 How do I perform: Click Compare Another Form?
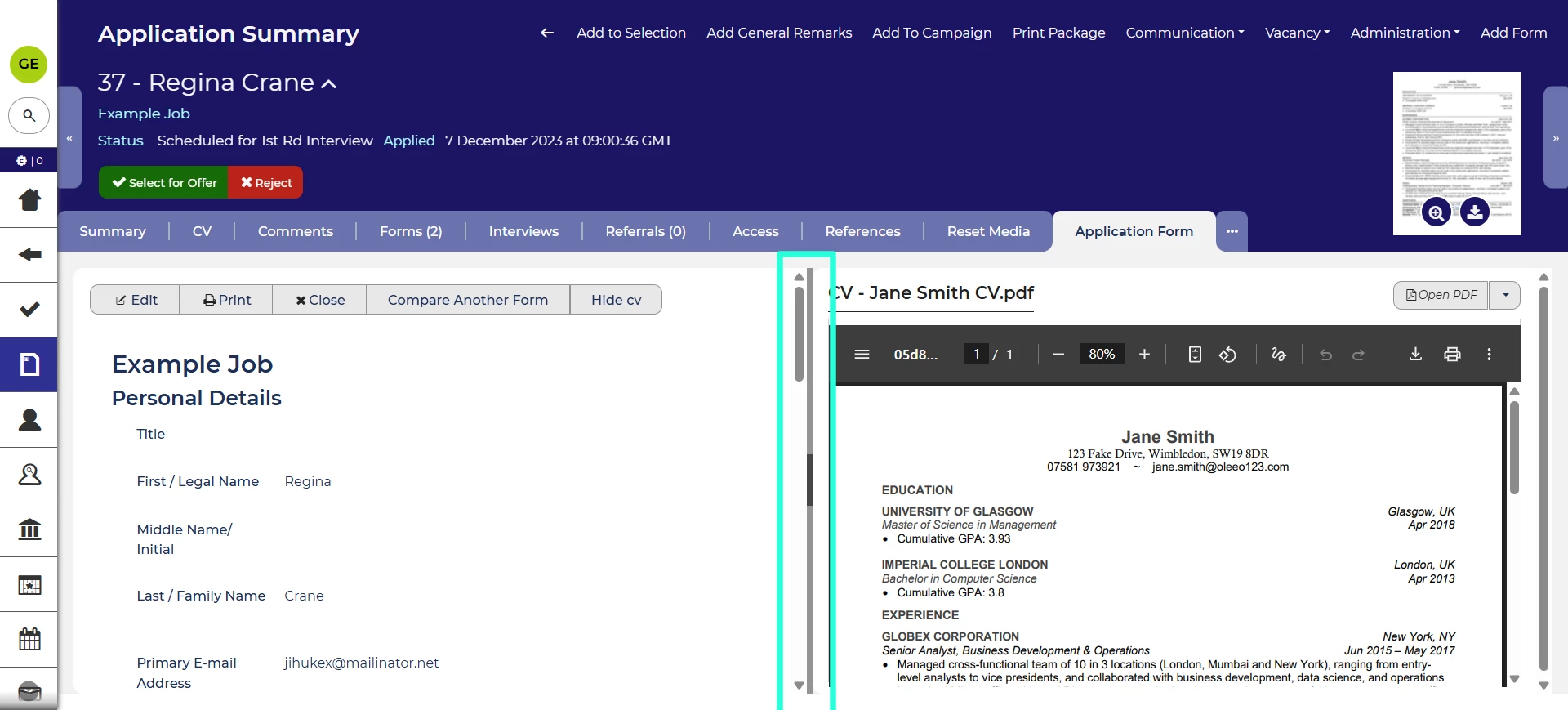click(468, 300)
